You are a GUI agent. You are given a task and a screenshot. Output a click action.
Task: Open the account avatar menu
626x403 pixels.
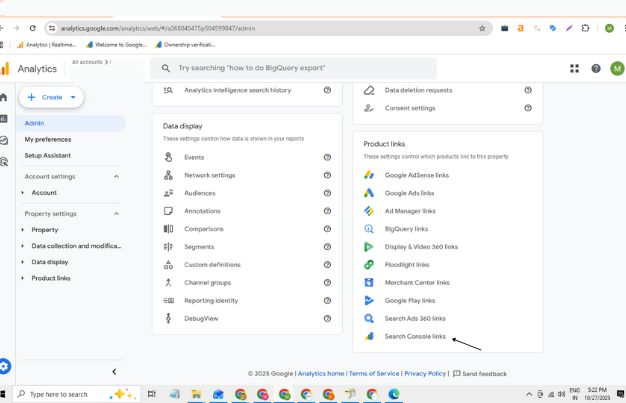(x=617, y=69)
